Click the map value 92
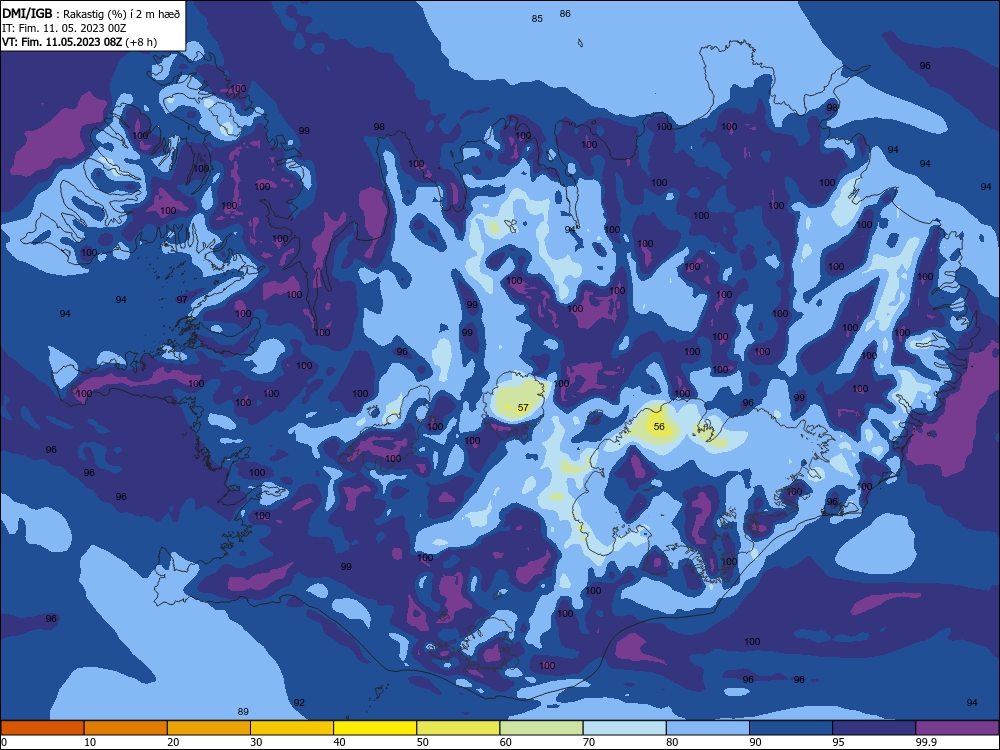The width and height of the screenshot is (1000, 750). 299,703
